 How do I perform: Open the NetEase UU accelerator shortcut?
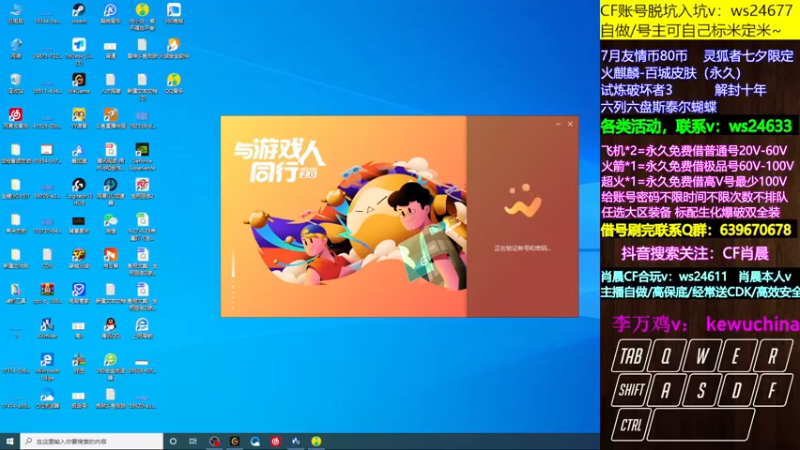pos(110,190)
